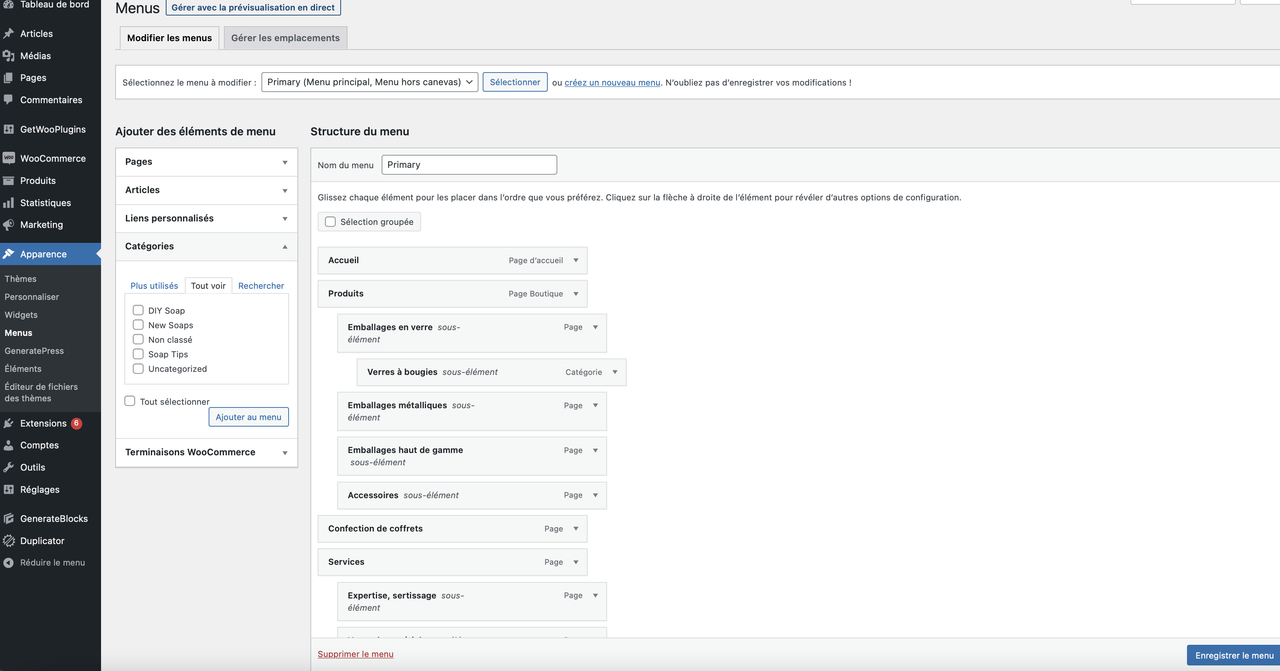This screenshot has width=1280, height=671.
Task: Switch to Modifier les menus tab
Action: click(x=169, y=38)
